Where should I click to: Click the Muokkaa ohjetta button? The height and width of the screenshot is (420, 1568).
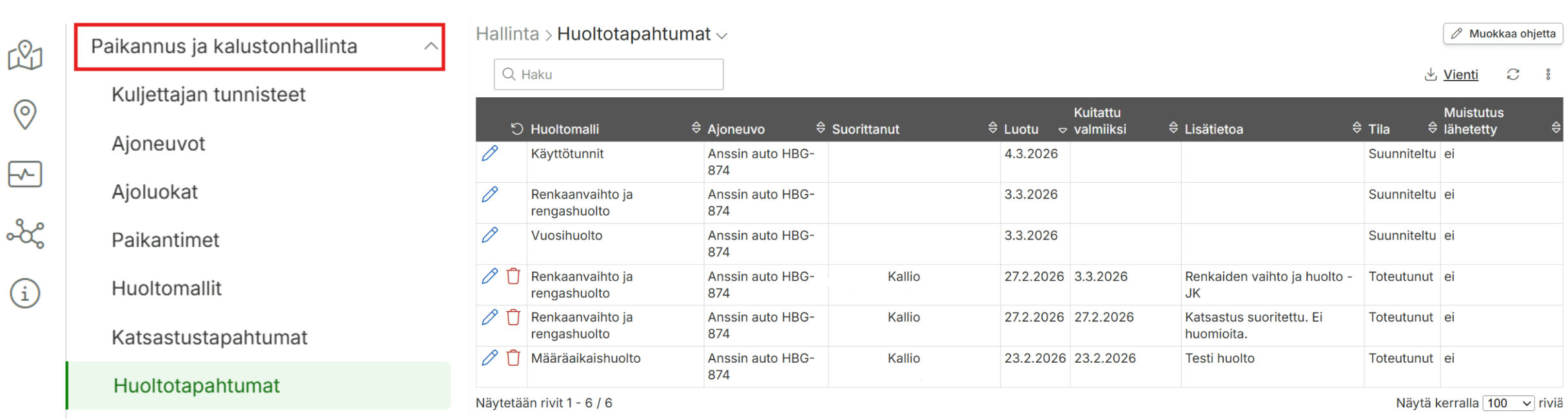(x=1503, y=33)
